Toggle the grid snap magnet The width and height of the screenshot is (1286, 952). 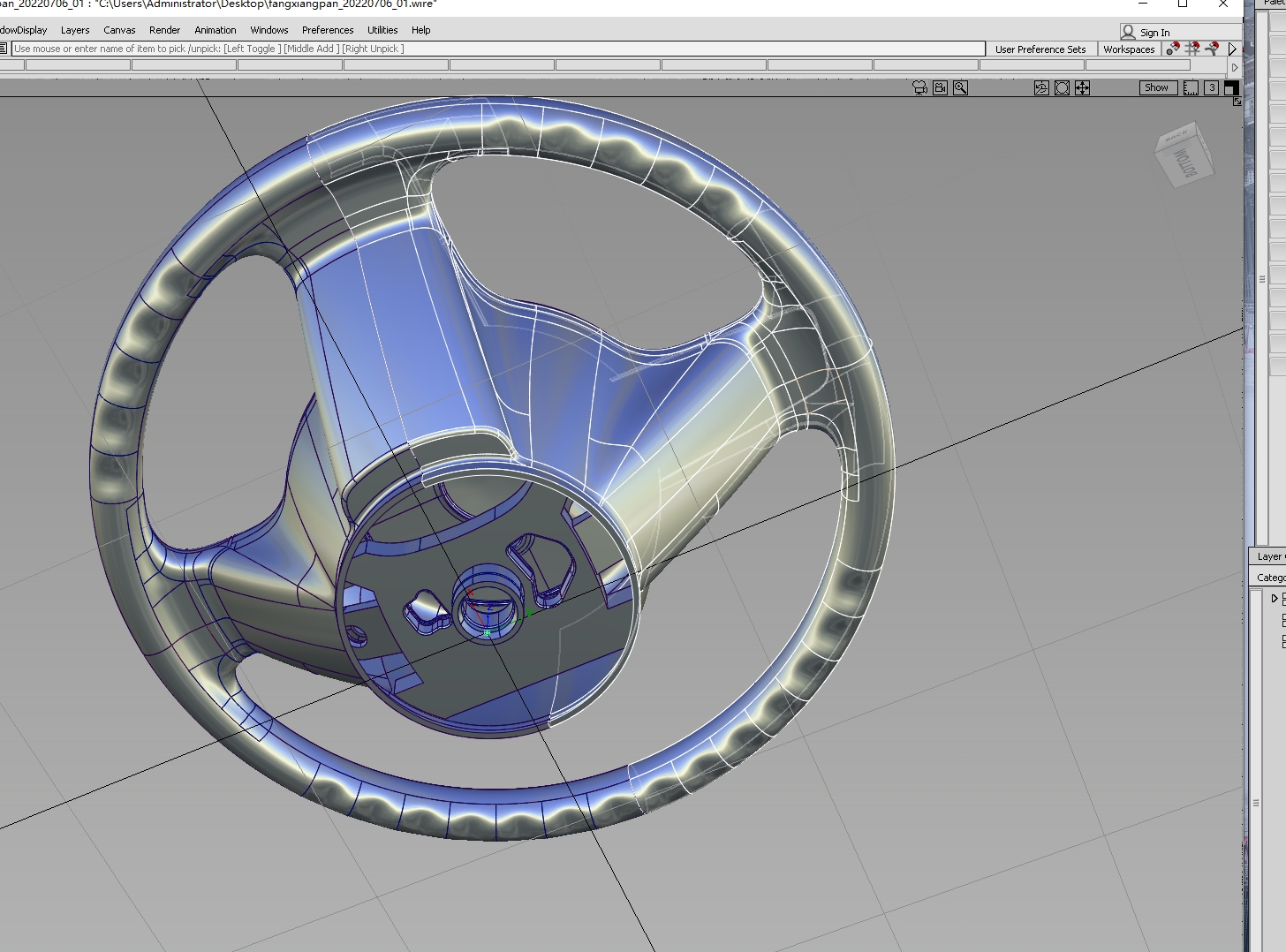click(x=1192, y=49)
